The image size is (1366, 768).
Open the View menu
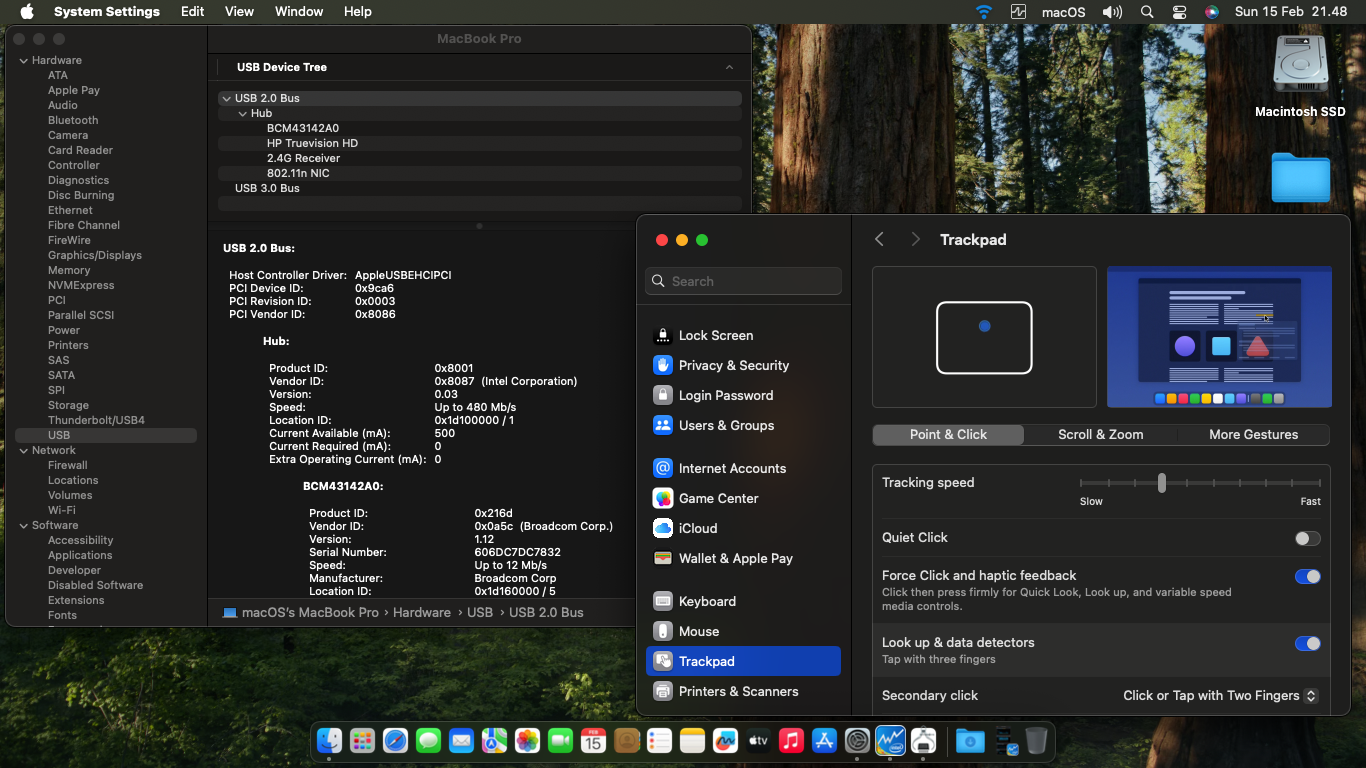pyautogui.click(x=239, y=12)
